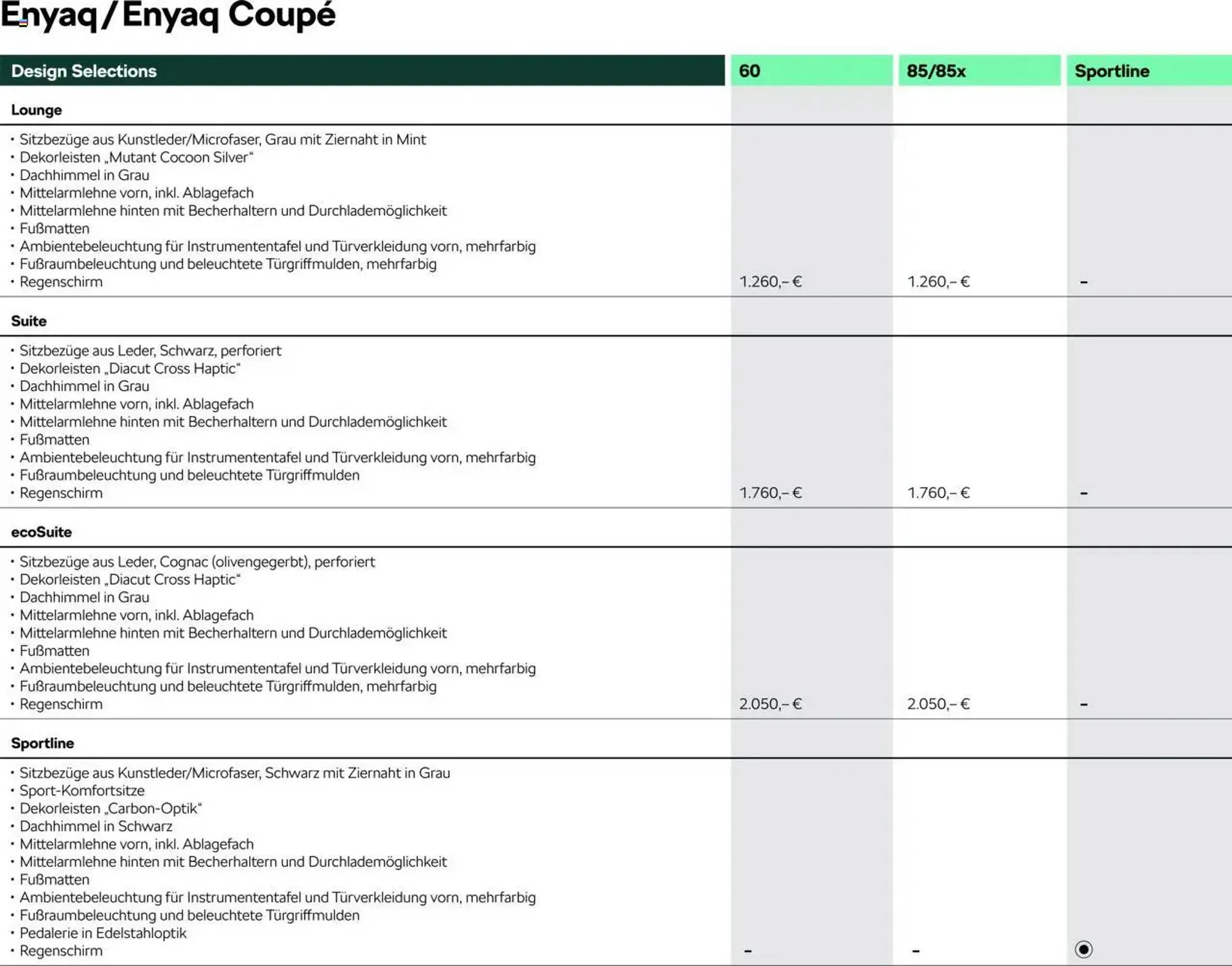Click "Dekorleisten Mutant Cocoon Silver" item

click(x=136, y=157)
